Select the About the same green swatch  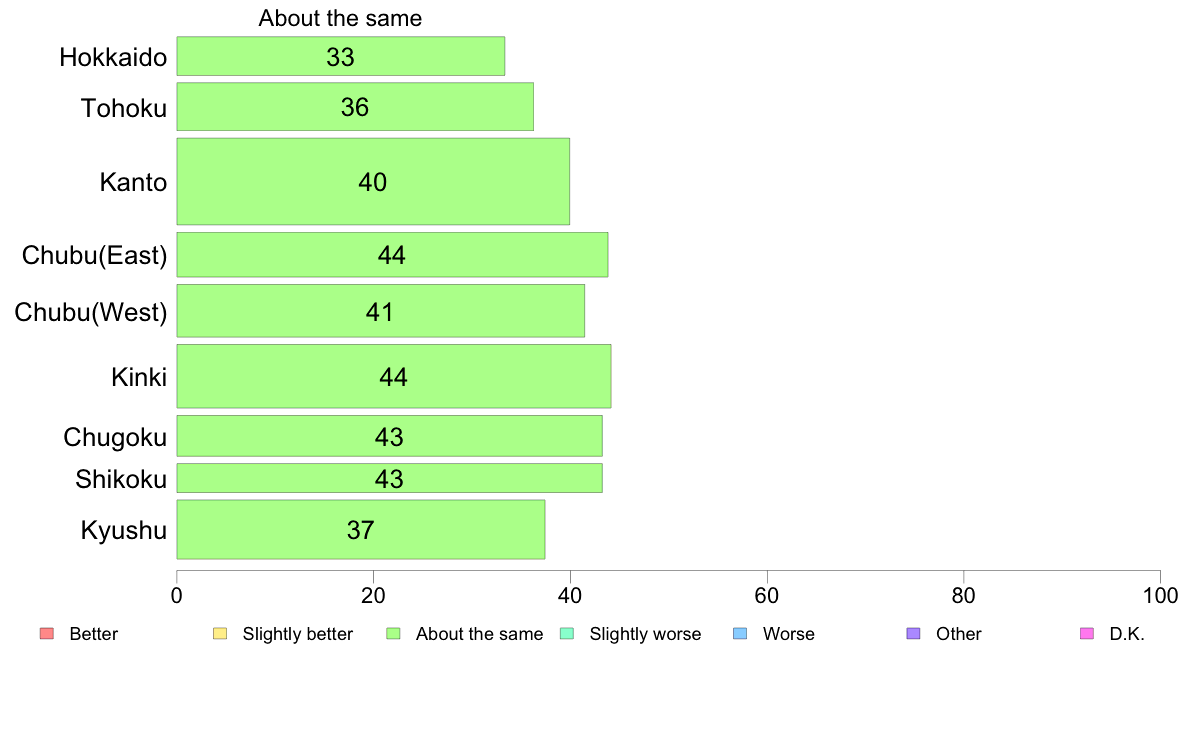[393, 634]
